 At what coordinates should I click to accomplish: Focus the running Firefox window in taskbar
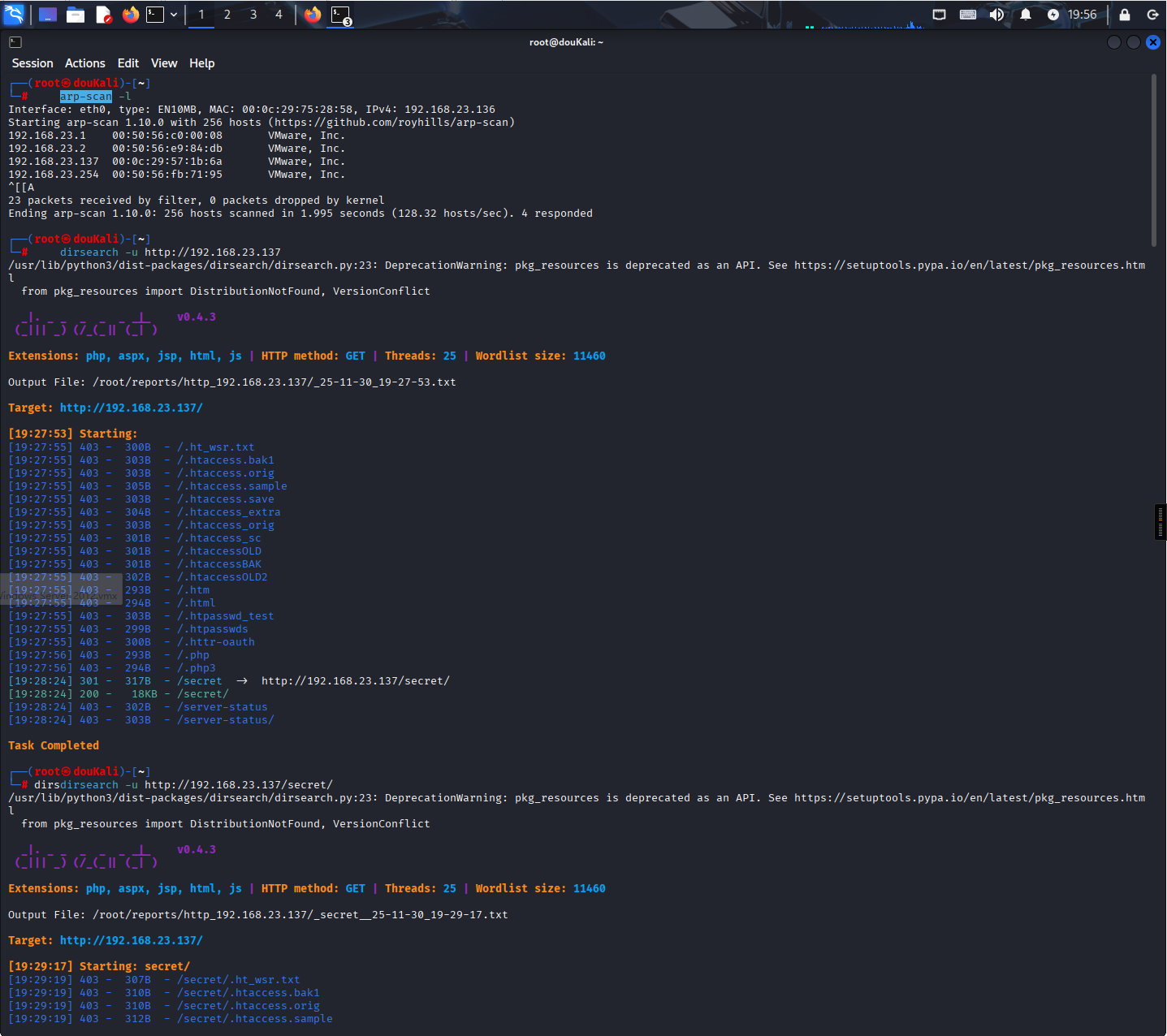[x=313, y=15]
